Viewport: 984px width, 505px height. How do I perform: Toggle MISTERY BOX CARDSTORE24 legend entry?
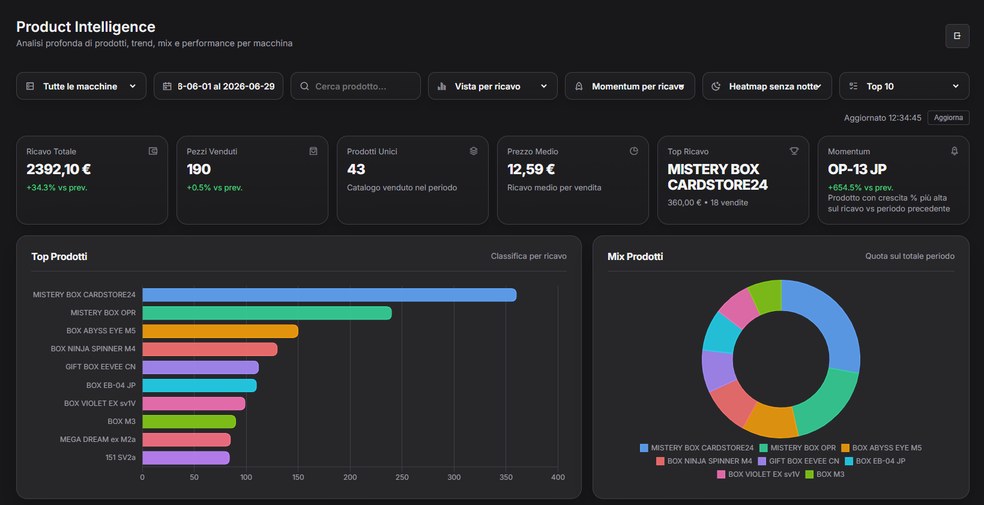(x=696, y=448)
